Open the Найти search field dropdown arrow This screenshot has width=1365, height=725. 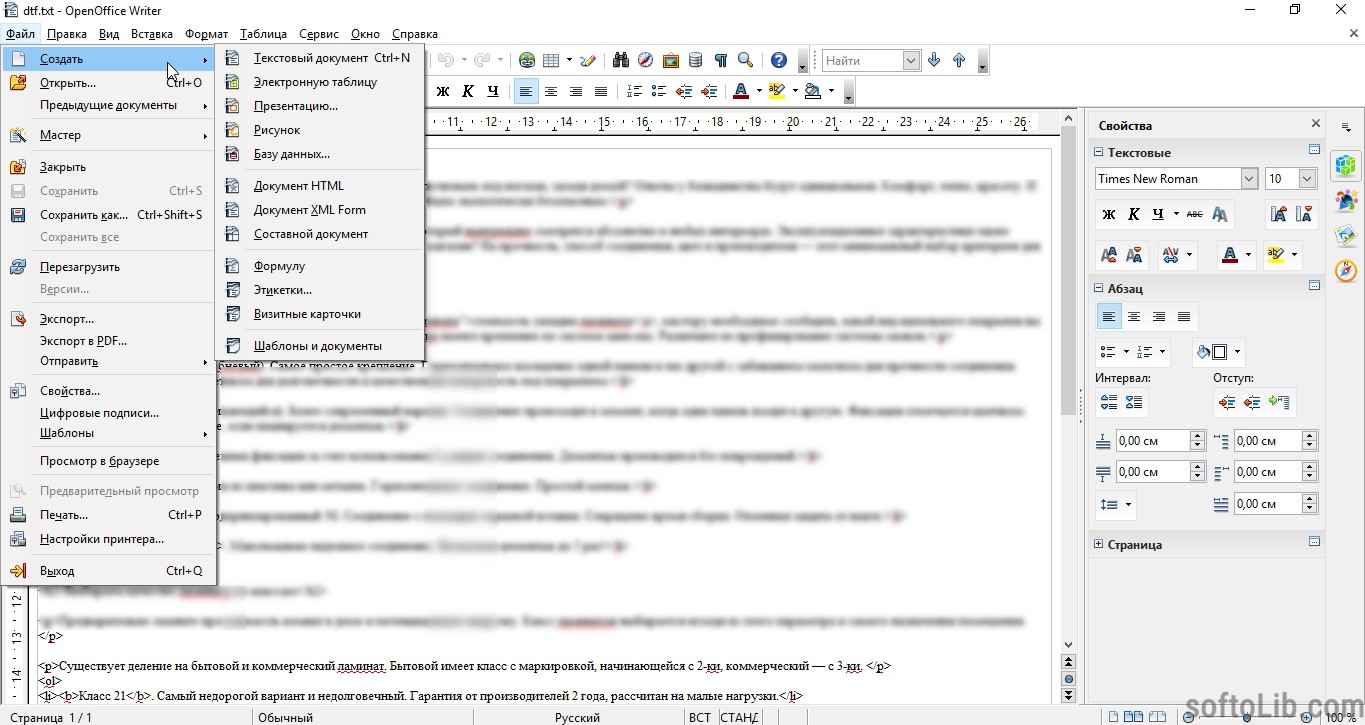pos(911,60)
